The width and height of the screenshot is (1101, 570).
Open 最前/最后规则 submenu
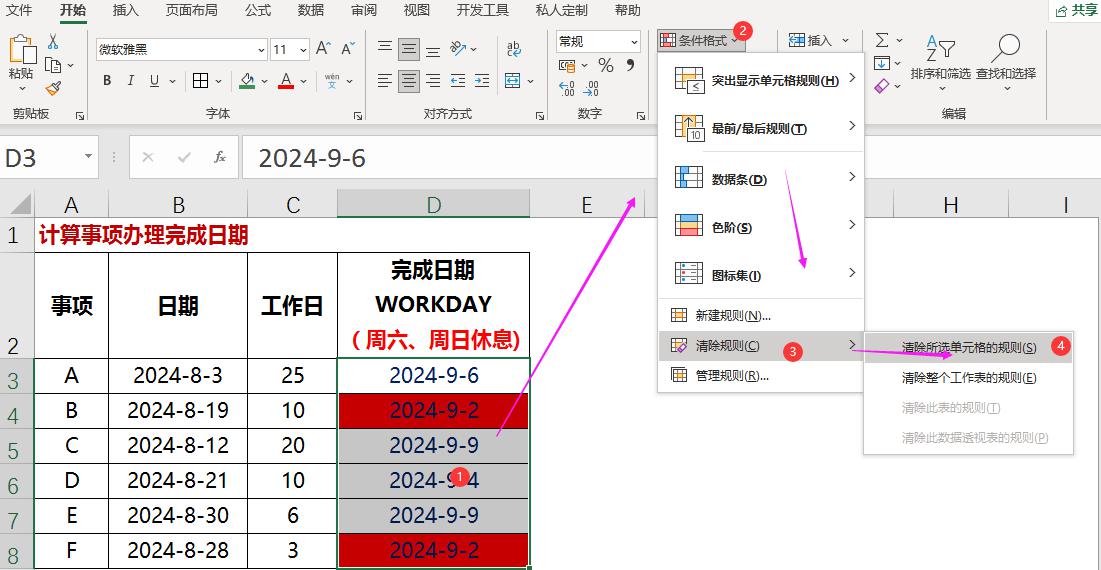point(761,128)
